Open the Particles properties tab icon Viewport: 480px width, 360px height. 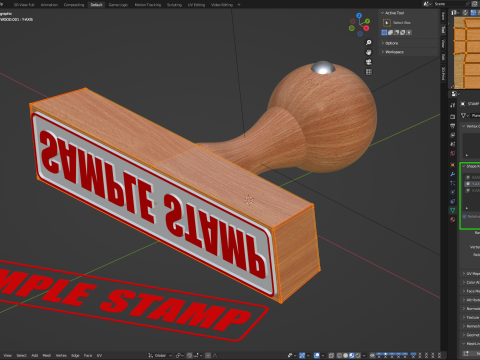(452, 183)
